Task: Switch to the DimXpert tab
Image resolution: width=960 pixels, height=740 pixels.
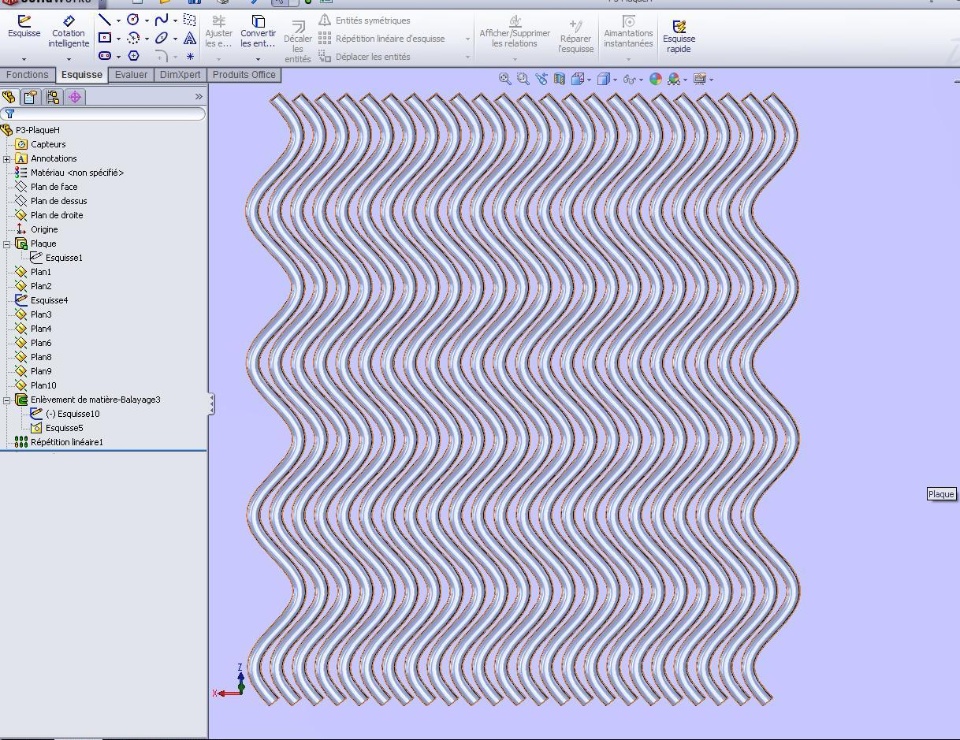Action: (180, 75)
